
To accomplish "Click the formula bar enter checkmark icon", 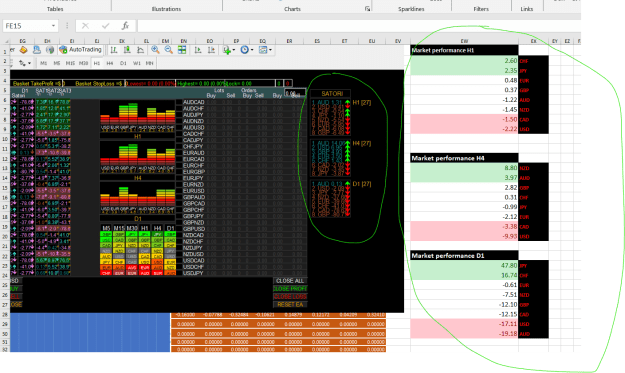I will tap(105, 26).
